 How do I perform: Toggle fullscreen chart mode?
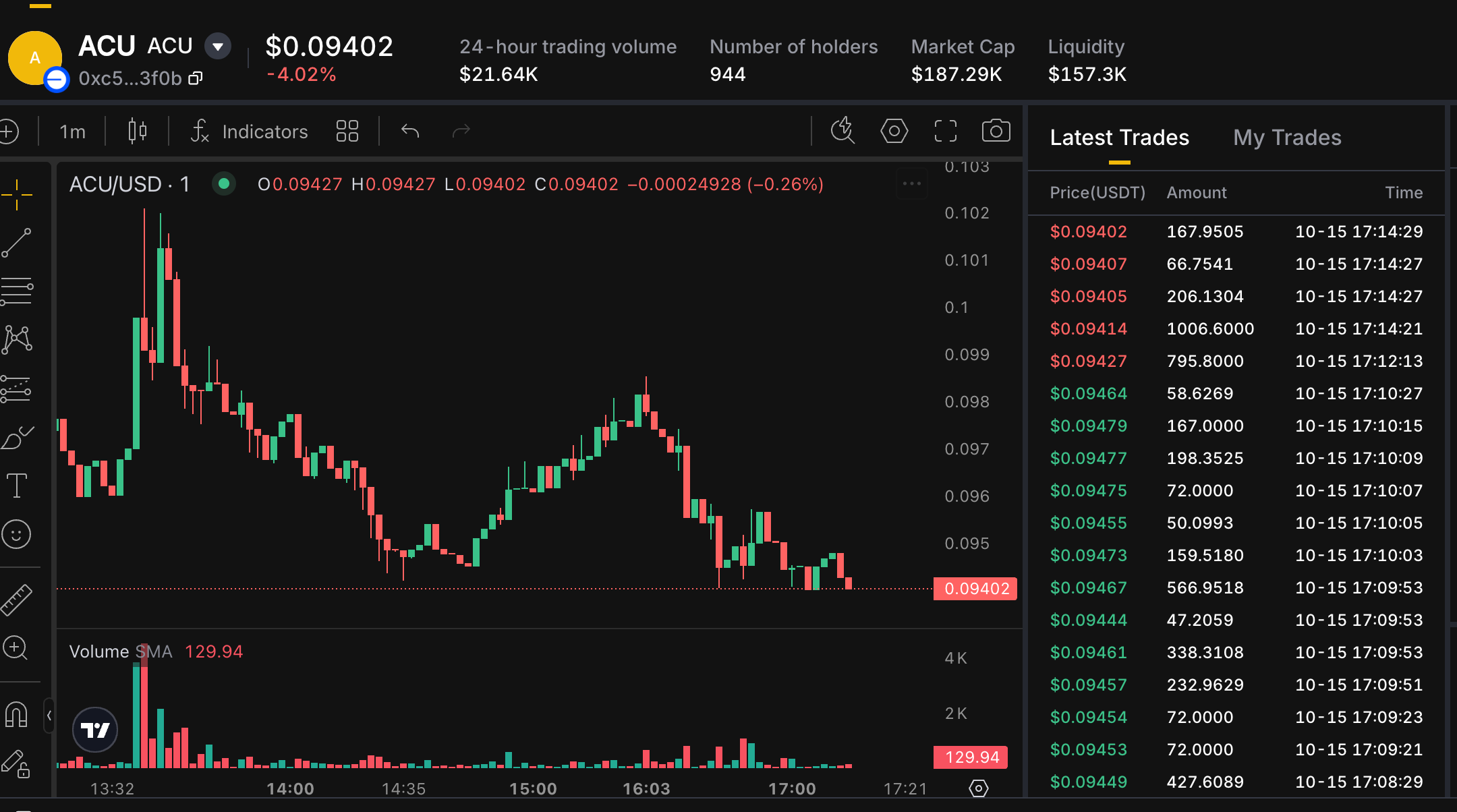(x=946, y=131)
